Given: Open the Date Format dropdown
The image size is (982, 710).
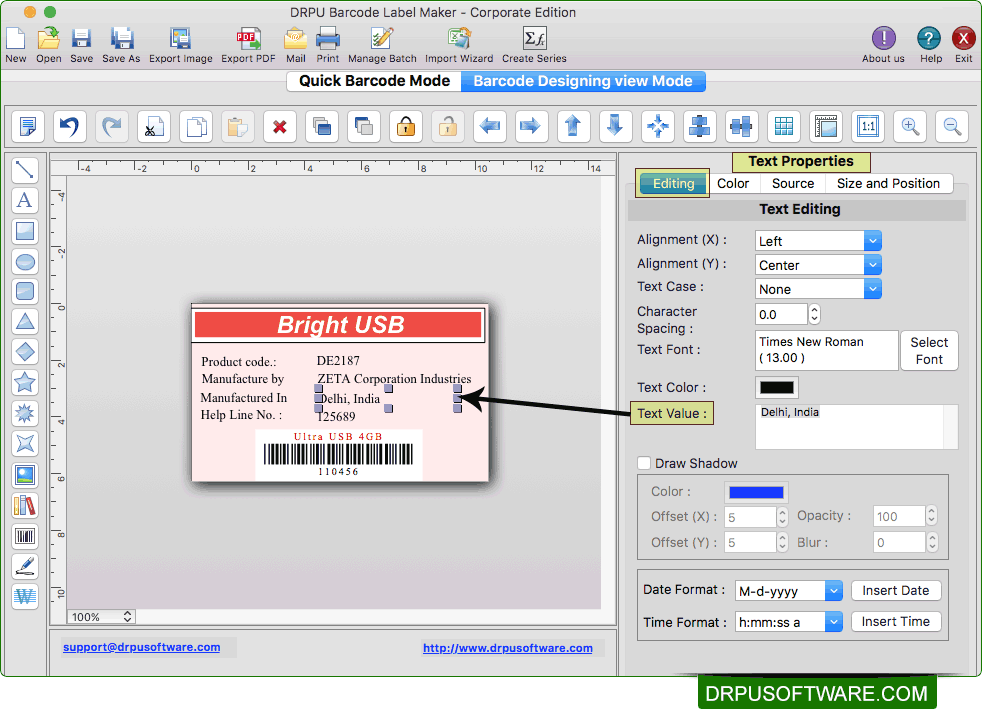Looking at the screenshot, I should click(x=788, y=590).
